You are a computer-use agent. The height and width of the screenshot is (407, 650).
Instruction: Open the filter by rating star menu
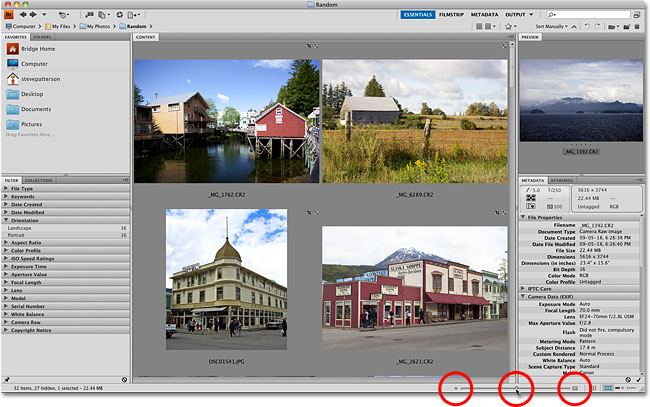(510, 26)
